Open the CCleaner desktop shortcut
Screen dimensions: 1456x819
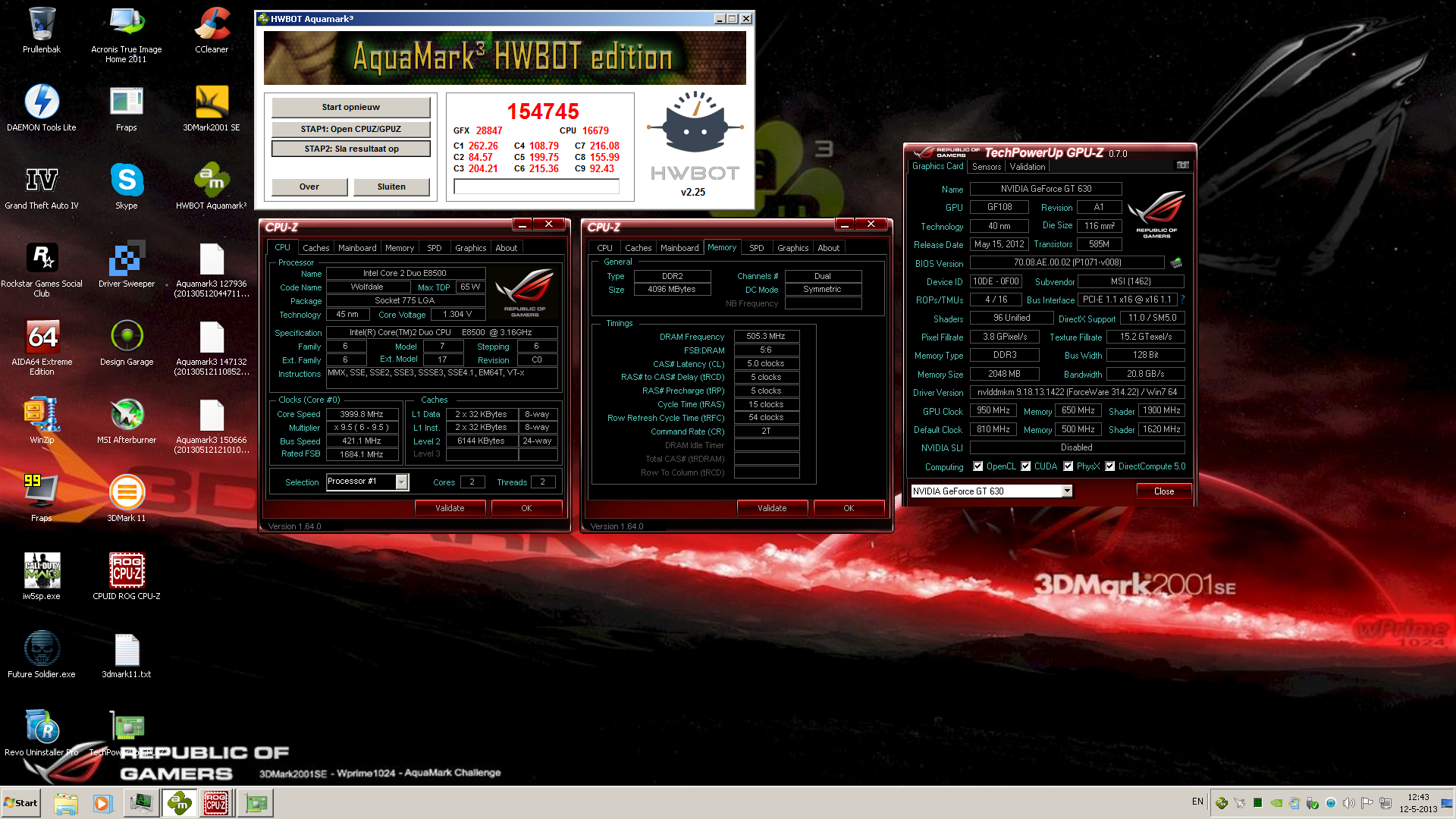coord(212,30)
